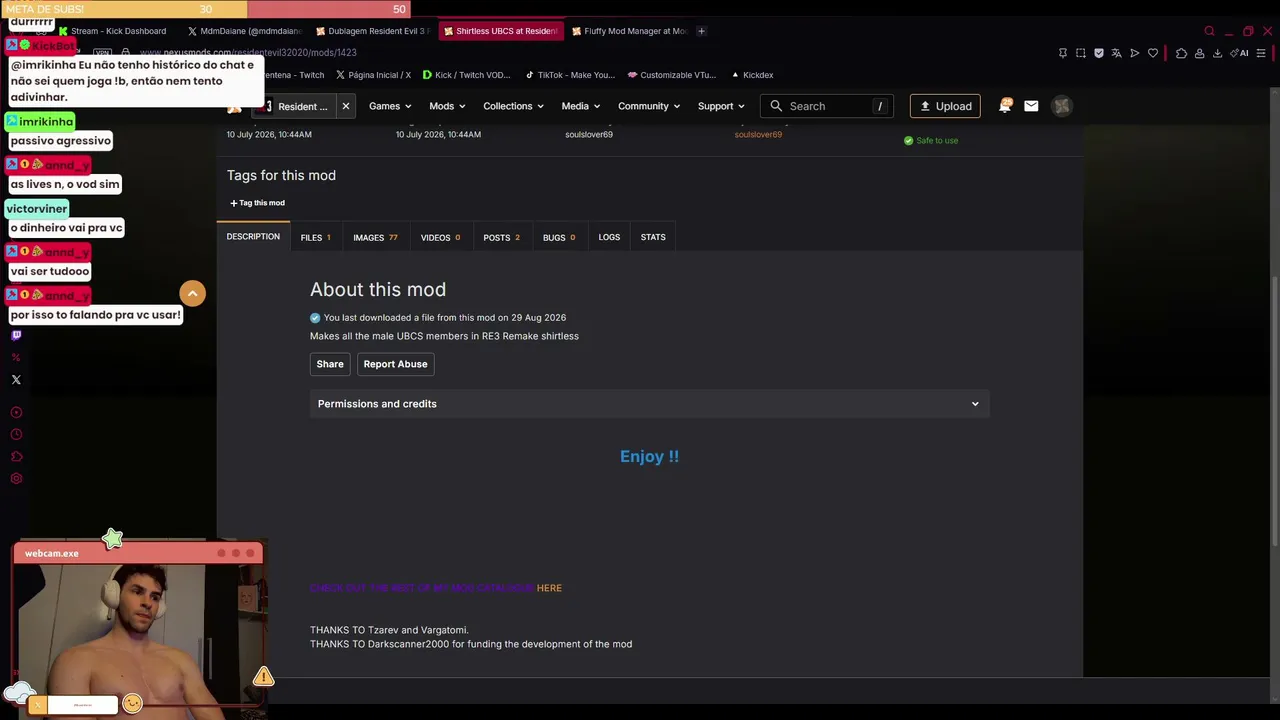Open the browser easy setup menu icon

click(1263, 53)
